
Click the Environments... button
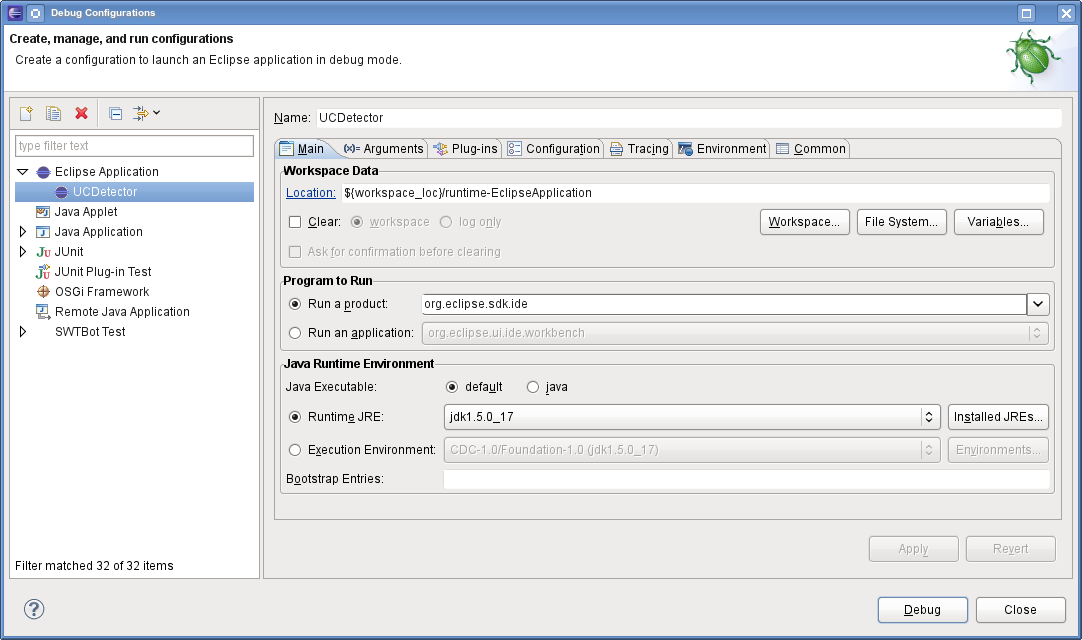point(998,450)
